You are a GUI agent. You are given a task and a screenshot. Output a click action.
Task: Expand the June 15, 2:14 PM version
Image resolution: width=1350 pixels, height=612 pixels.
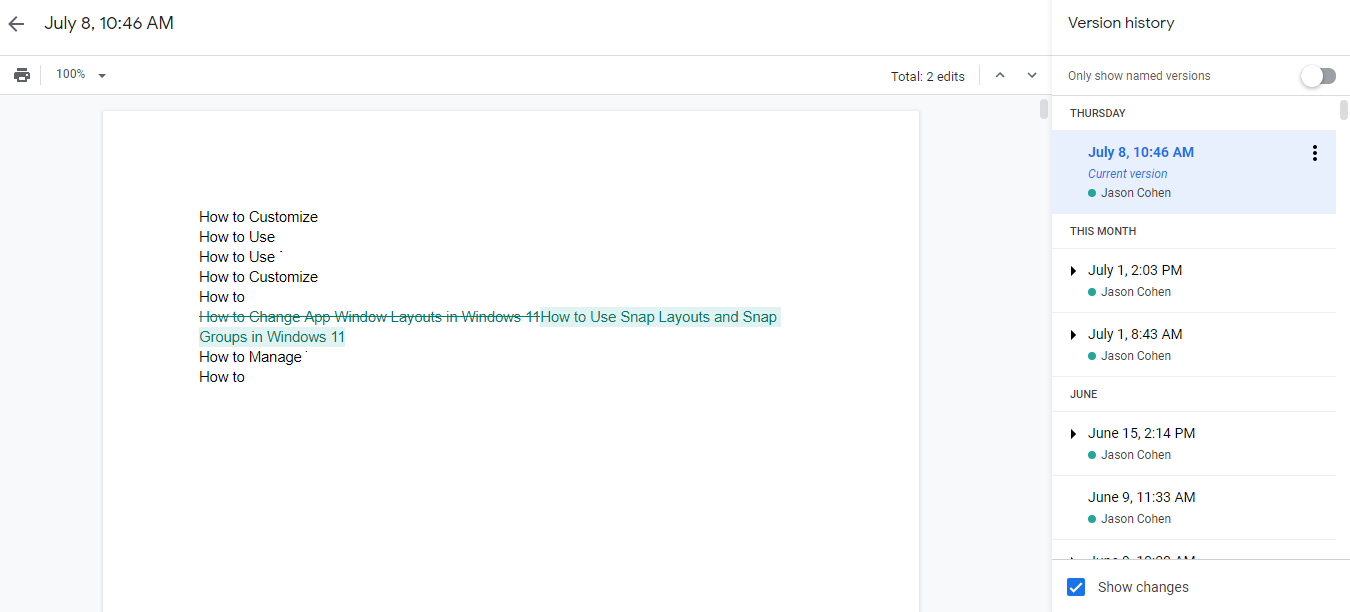(1073, 434)
